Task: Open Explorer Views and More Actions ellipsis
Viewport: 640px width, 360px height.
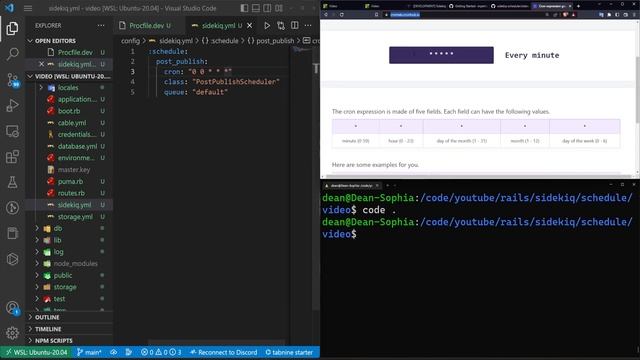Action: [x=101, y=25]
